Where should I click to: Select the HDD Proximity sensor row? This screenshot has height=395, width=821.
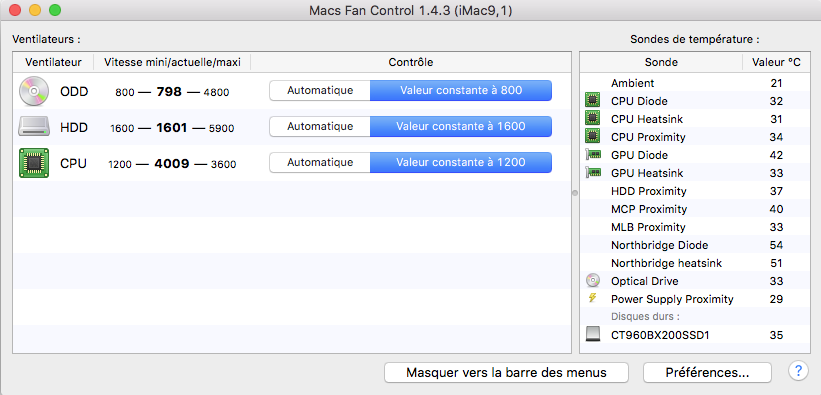695,191
